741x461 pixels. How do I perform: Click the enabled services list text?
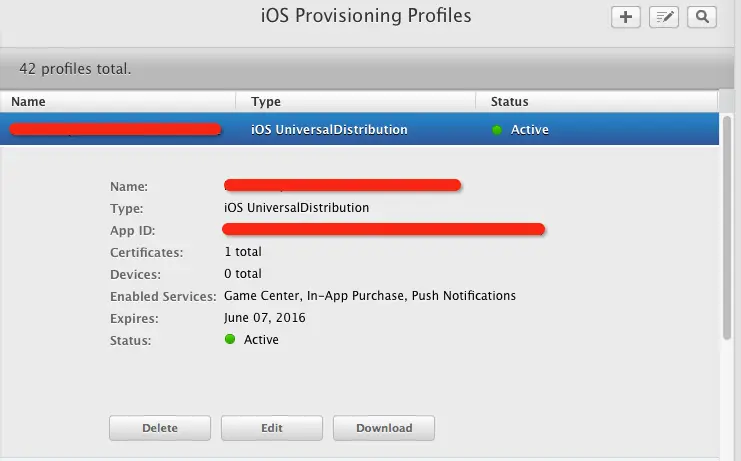[x=370, y=296]
